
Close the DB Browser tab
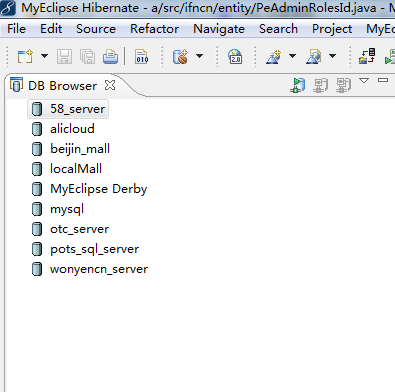pos(110,85)
